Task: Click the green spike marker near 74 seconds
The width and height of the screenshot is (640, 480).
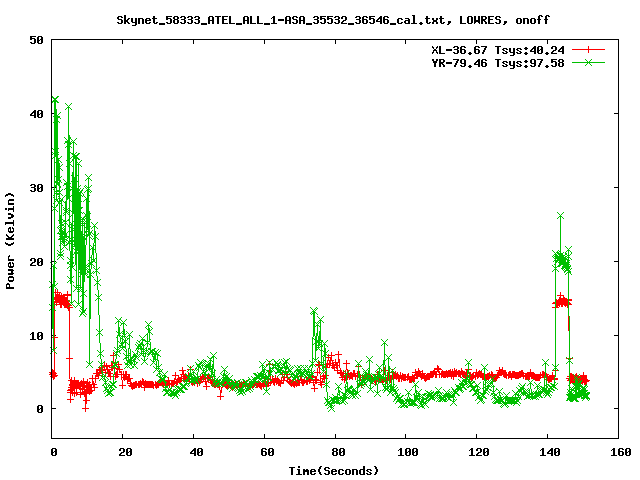Action: (313, 311)
